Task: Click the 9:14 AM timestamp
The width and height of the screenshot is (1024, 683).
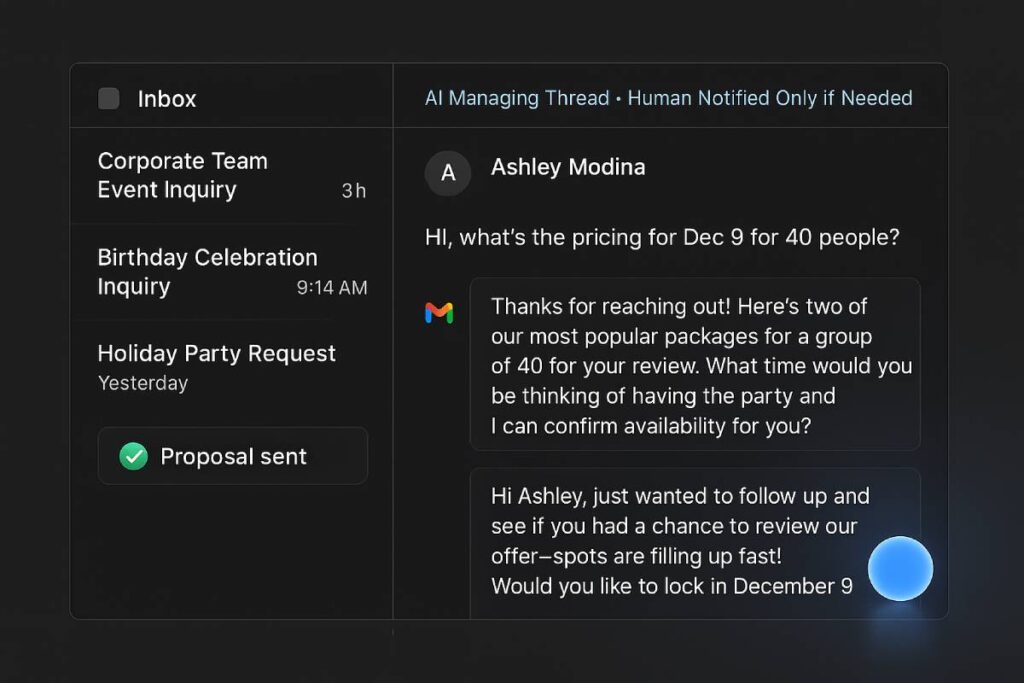Action: click(x=332, y=288)
